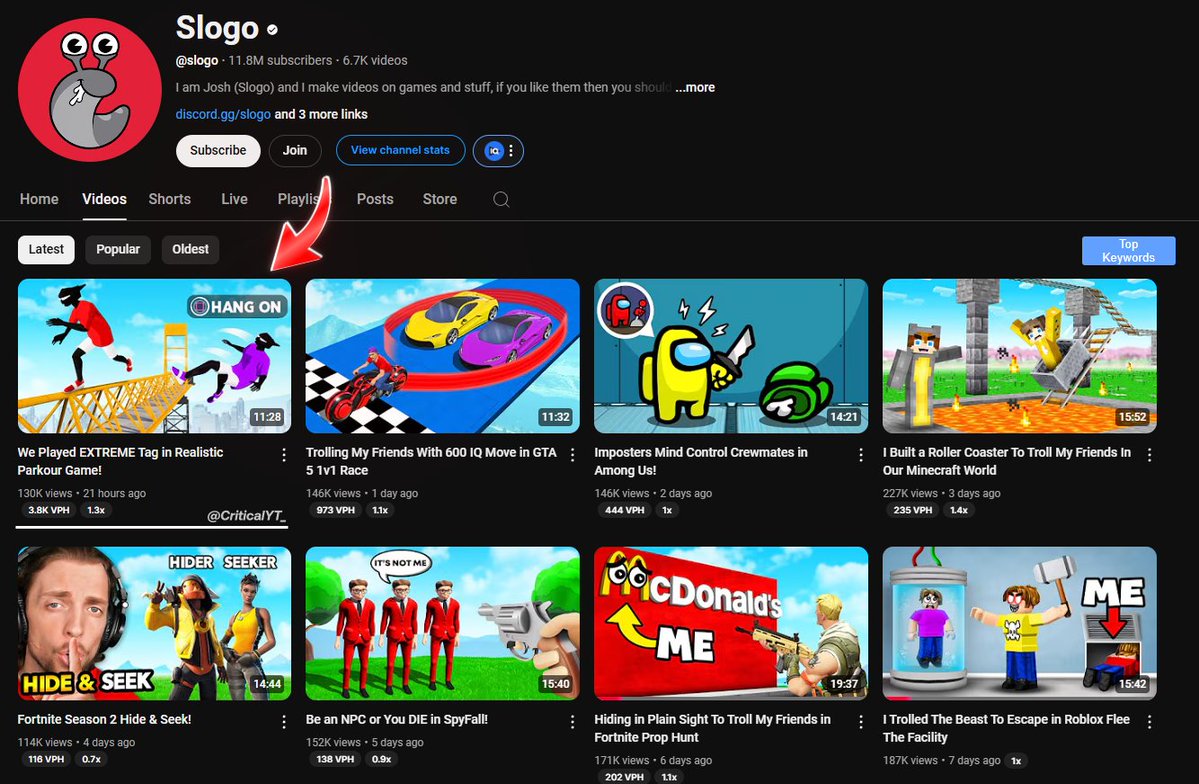Image resolution: width=1199 pixels, height=784 pixels.
Task: Click the '0.9x' multiplier badge
Action: point(382,760)
